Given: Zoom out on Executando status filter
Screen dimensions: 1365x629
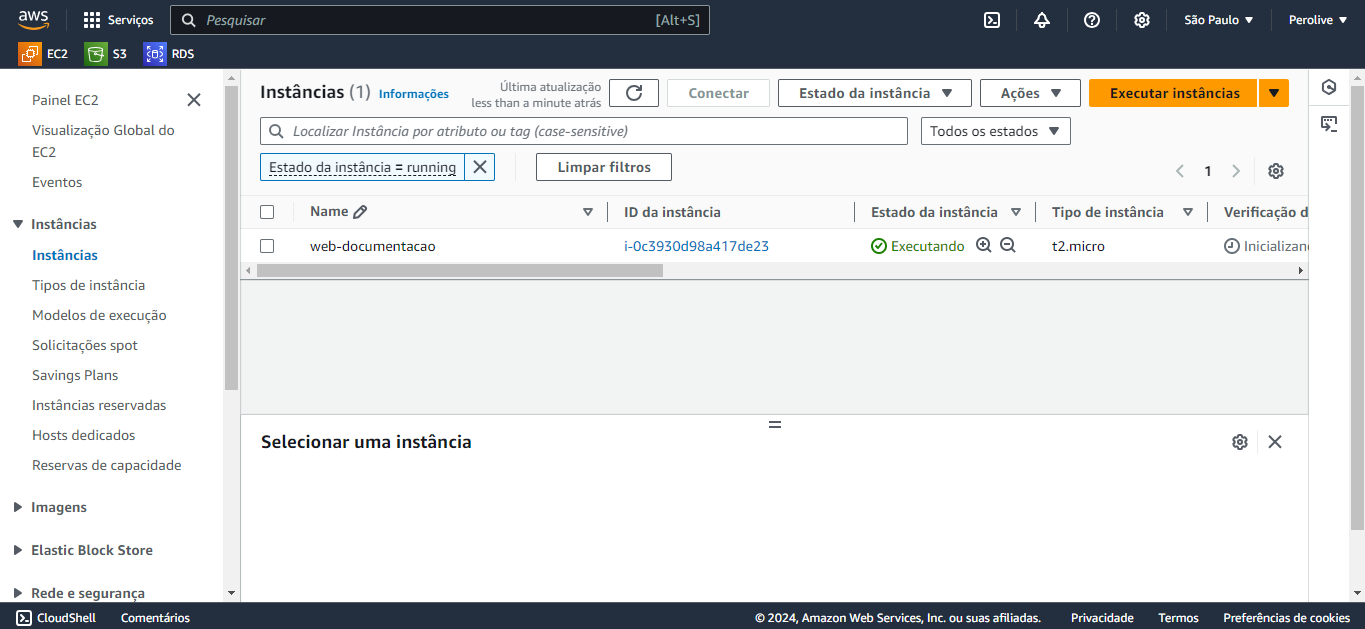Looking at the screenshot, I should [x=1008, y=245].
